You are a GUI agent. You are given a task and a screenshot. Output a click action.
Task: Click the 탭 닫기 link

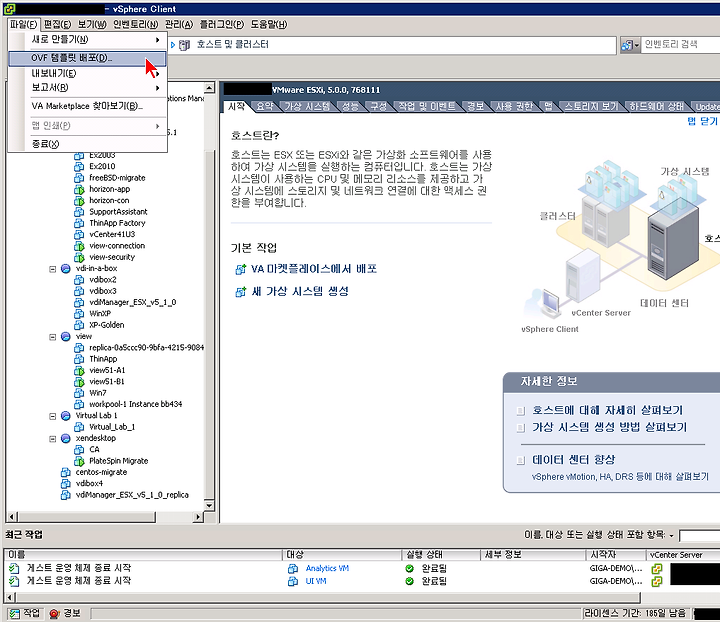click(x=702, y=121)
